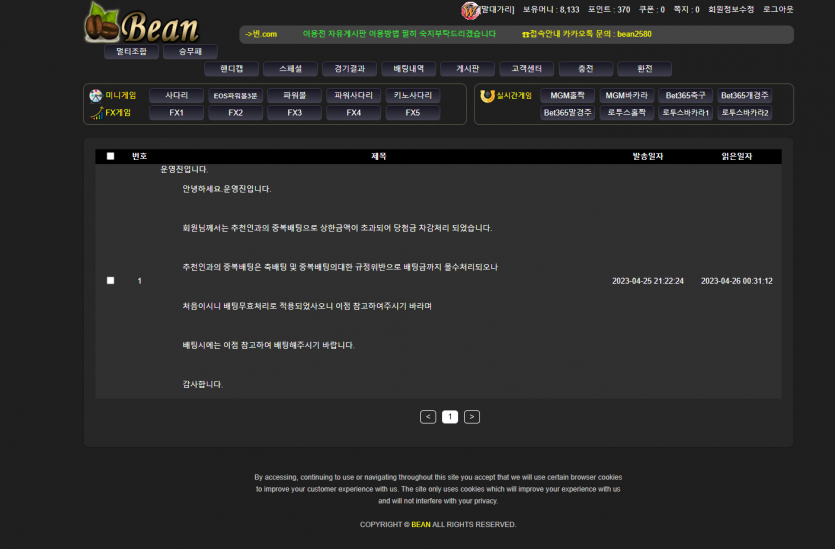
Task: Click the 로그아웃 link
Action: click(778, 9)
